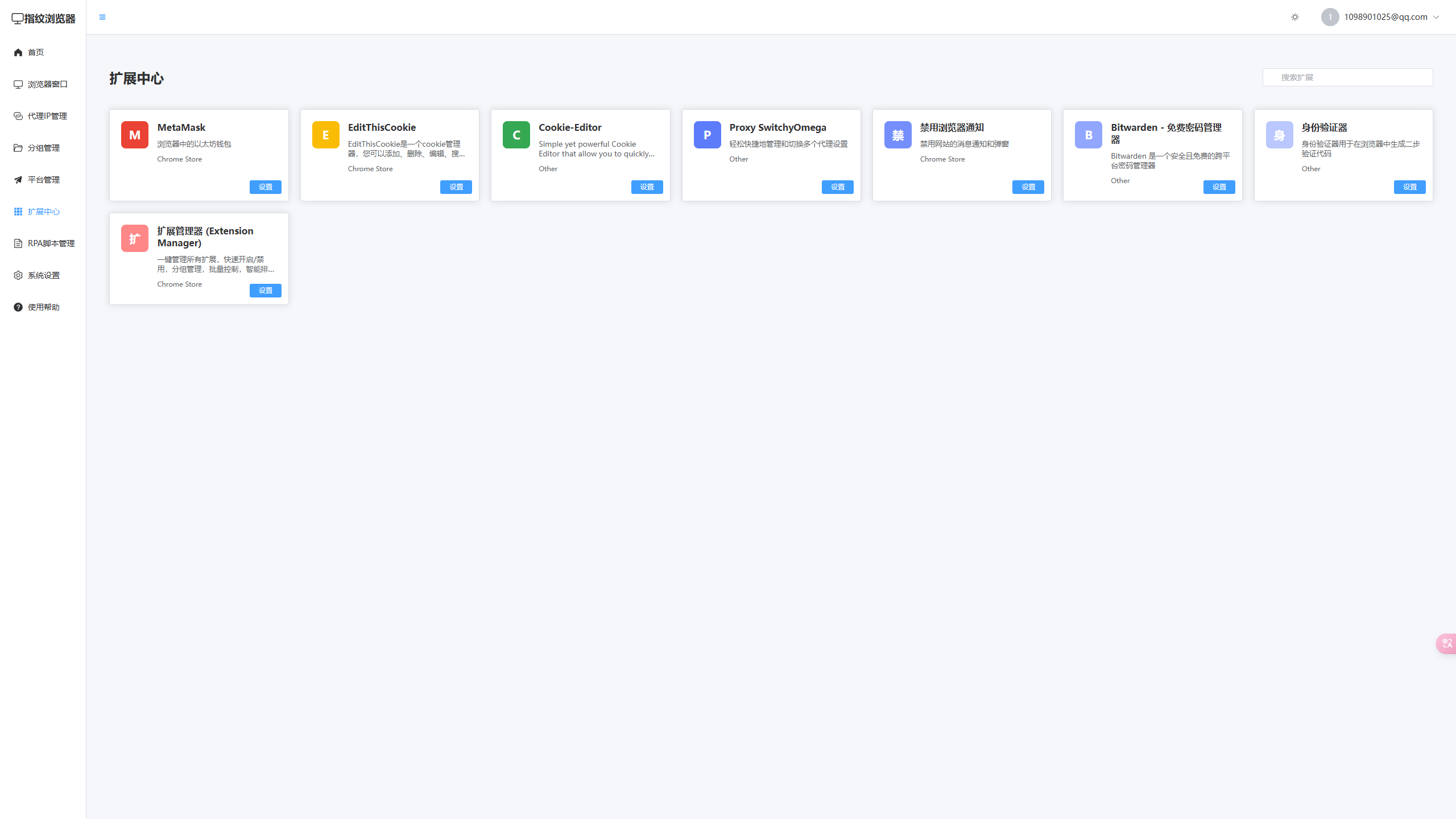Click the Cookie-Editor green C icon
Screen dimensions: 1456x819
[516, 135]
